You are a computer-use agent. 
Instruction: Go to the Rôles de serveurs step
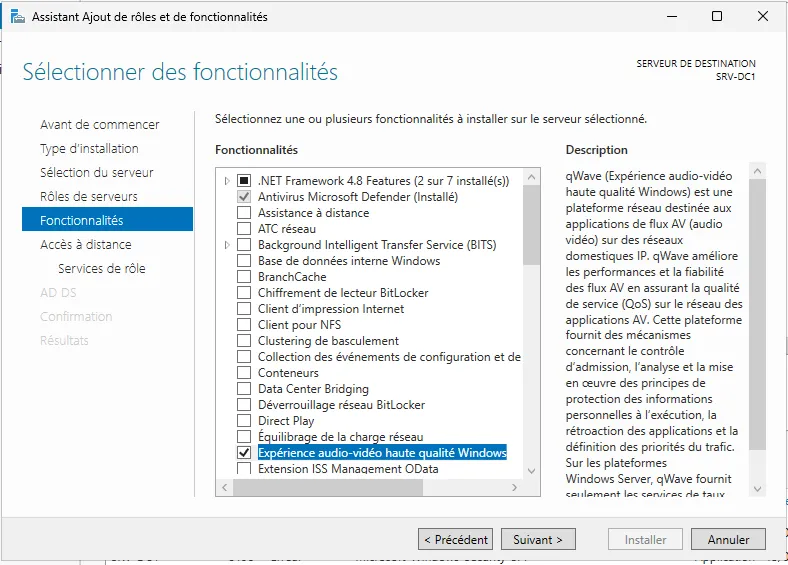[x=89, y=196]
